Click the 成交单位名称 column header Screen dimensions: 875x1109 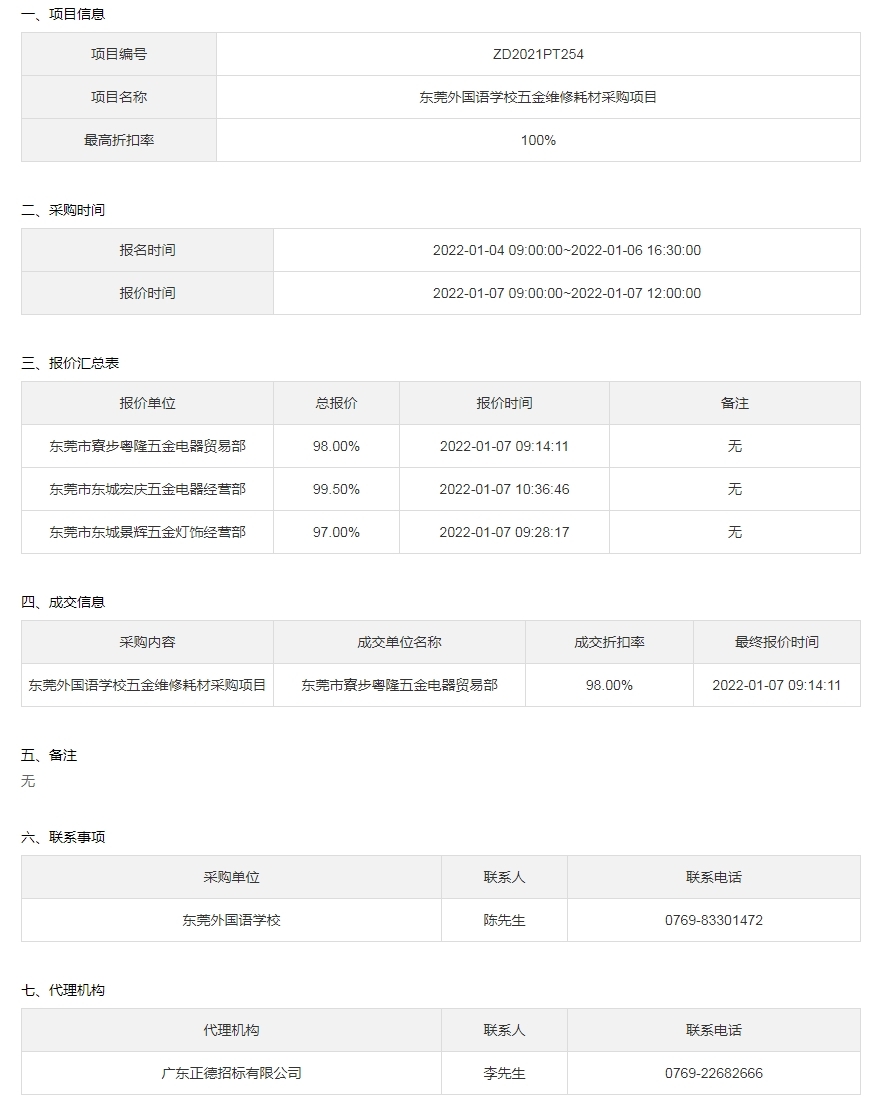point(400,642)
